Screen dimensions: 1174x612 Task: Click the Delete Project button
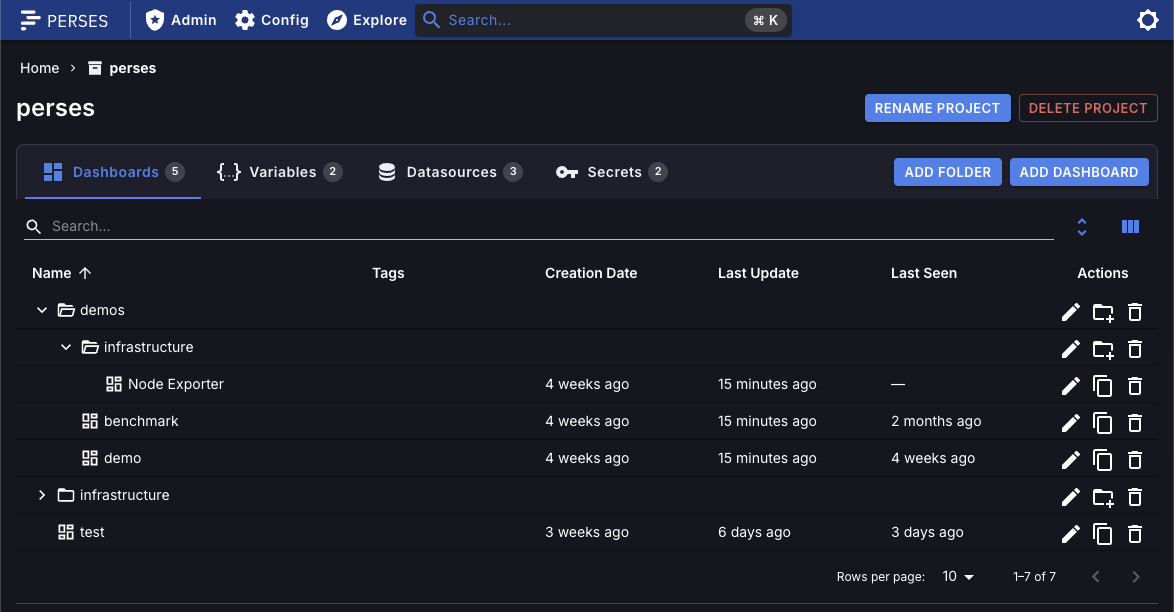(x=1088, y=108)
